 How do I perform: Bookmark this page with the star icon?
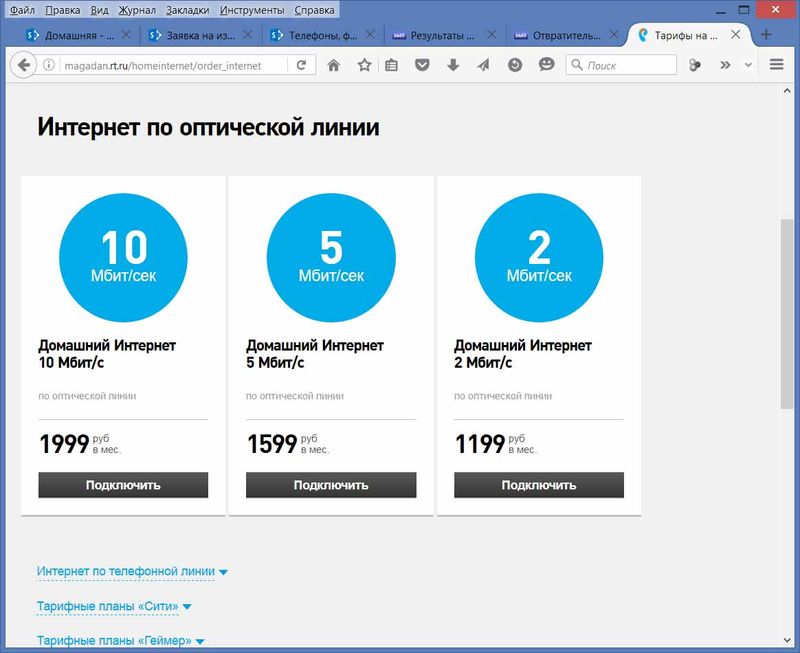click(x=364, y=65)
